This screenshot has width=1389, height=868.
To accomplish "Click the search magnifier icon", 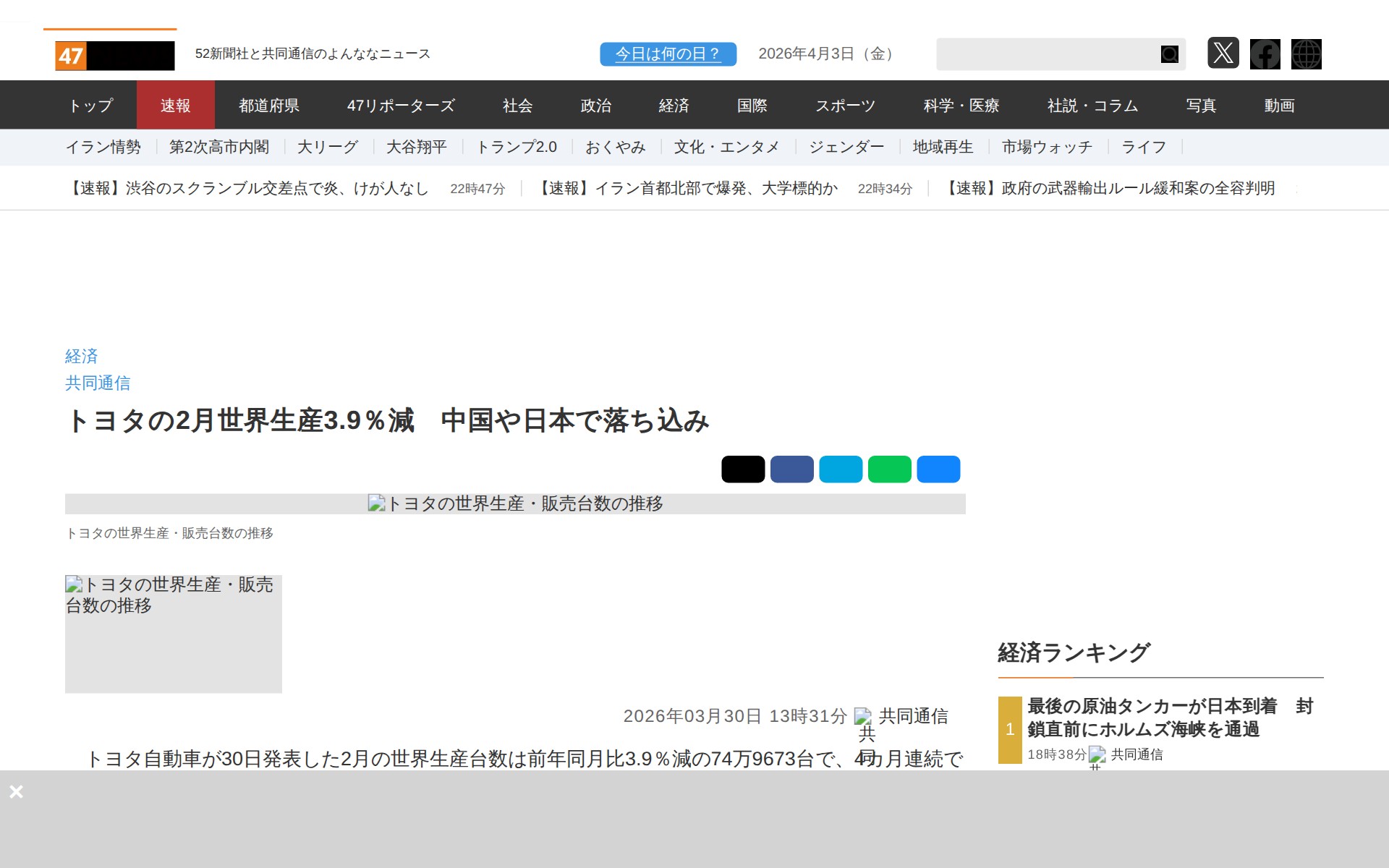I will pyautogui.click(x=1169, y=54).
